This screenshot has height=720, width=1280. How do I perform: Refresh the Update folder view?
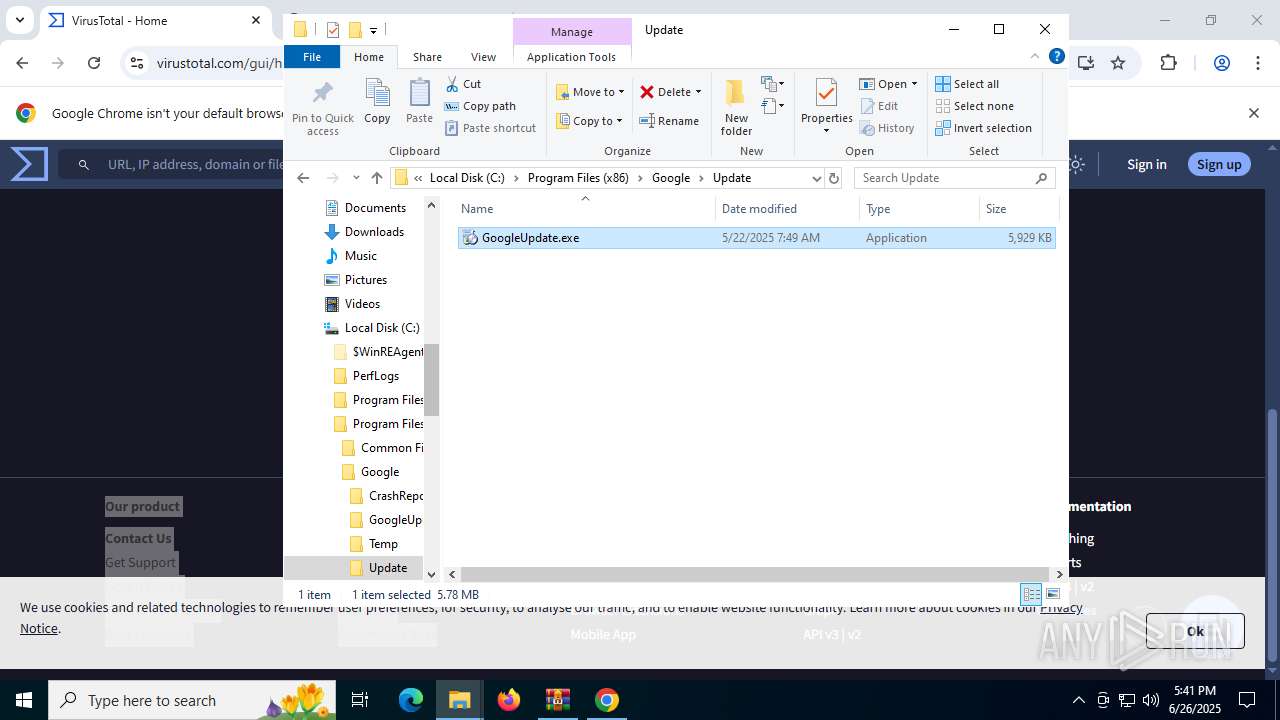[834, 178]
